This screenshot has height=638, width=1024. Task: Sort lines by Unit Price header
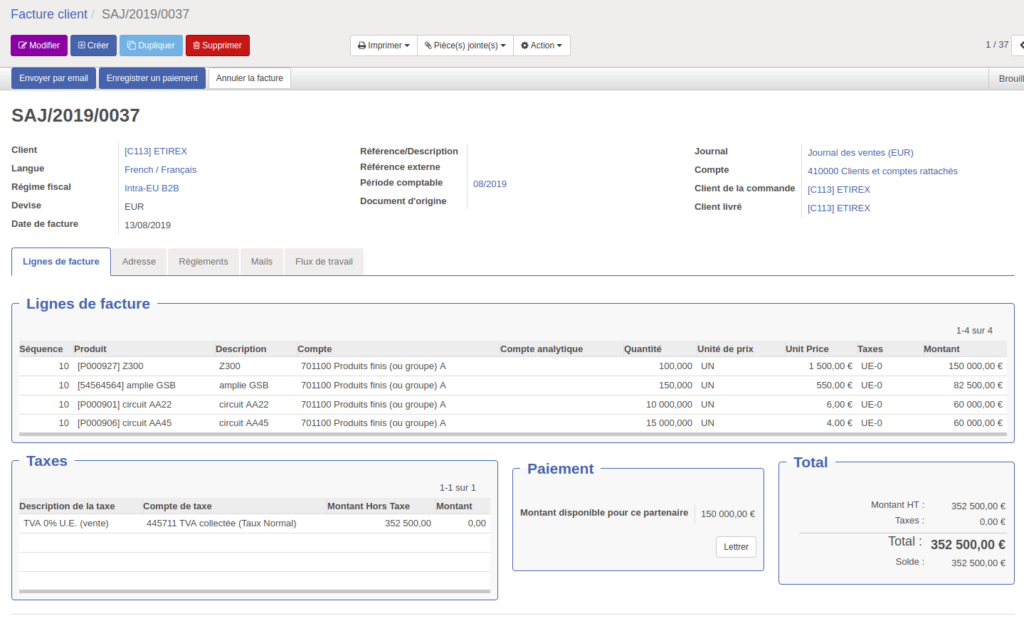[807, 349]
